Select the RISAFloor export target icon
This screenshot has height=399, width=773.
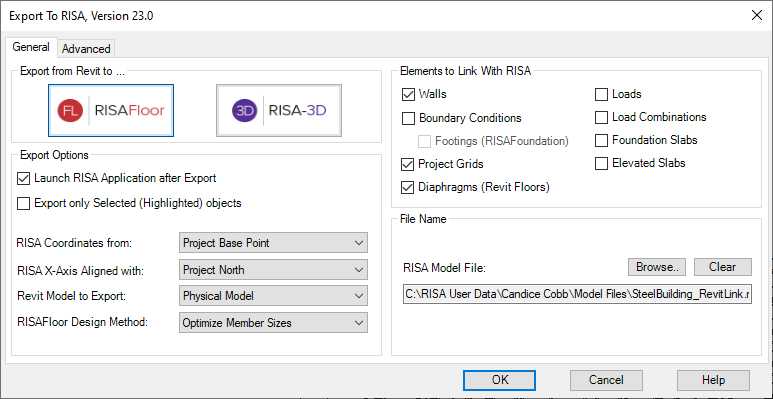pos(111,110)
